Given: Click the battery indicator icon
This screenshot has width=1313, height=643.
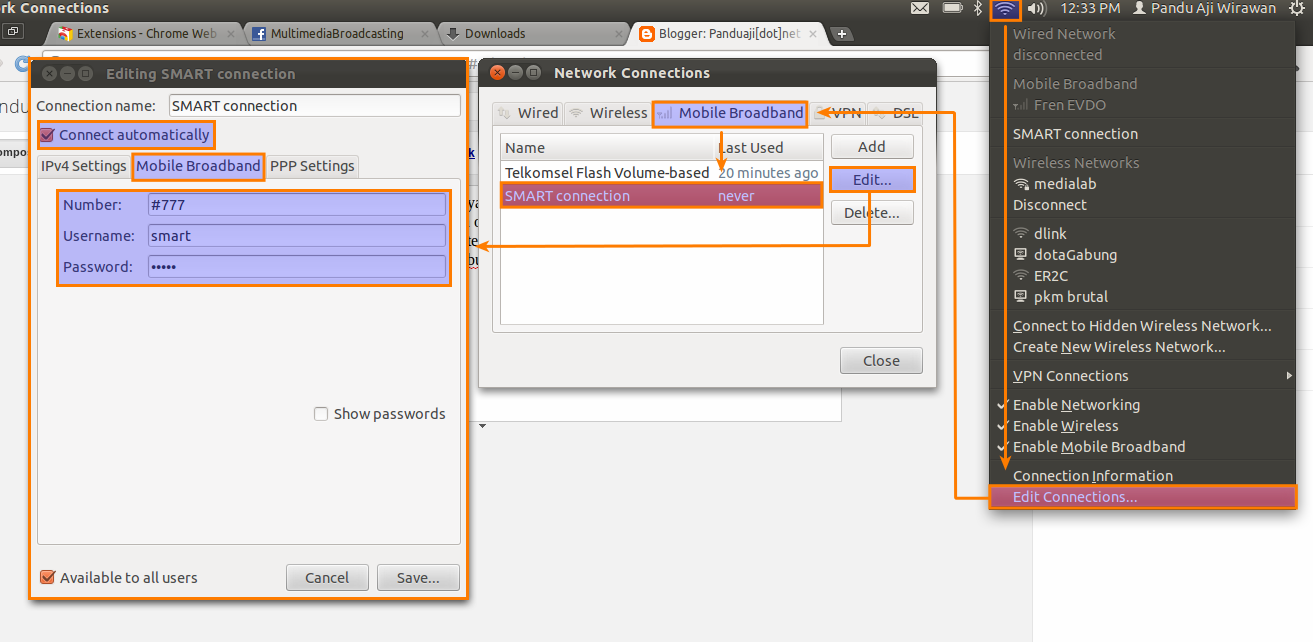Looking at the screenshot, I should click(952, 8).
